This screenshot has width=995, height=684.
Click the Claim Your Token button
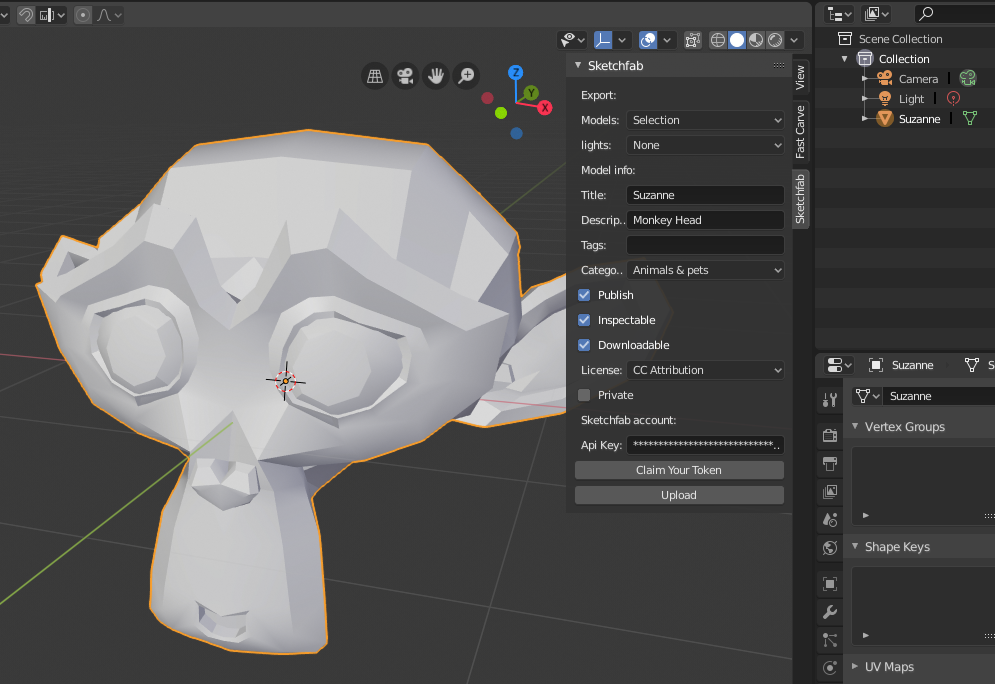tap(678, 470)
